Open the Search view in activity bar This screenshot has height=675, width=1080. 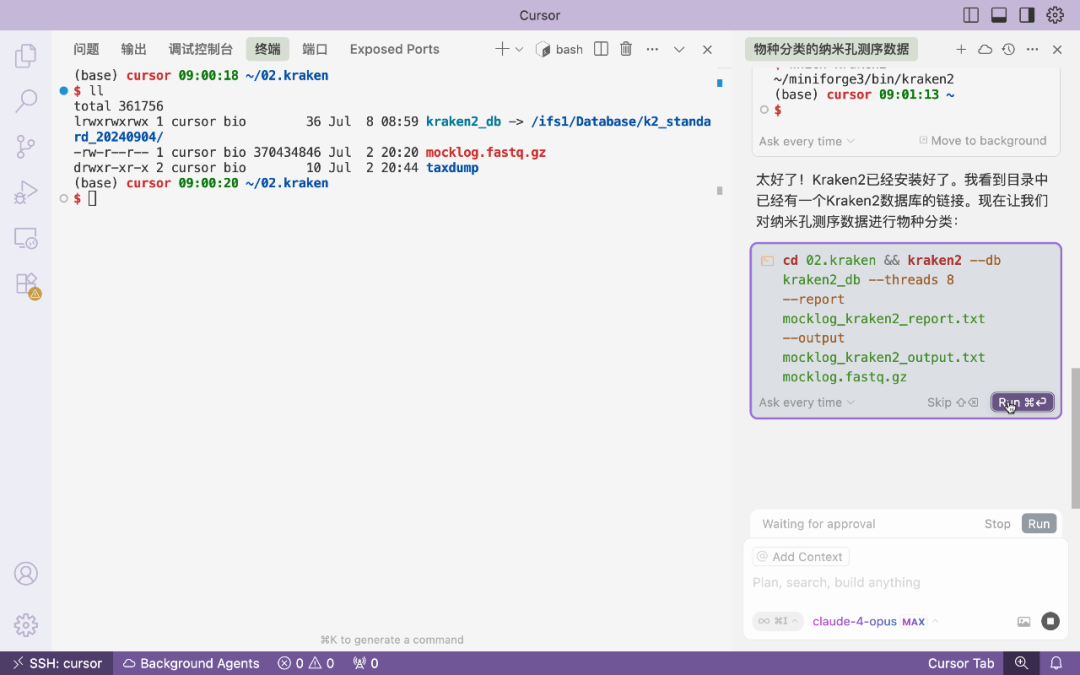coord(25,101)
